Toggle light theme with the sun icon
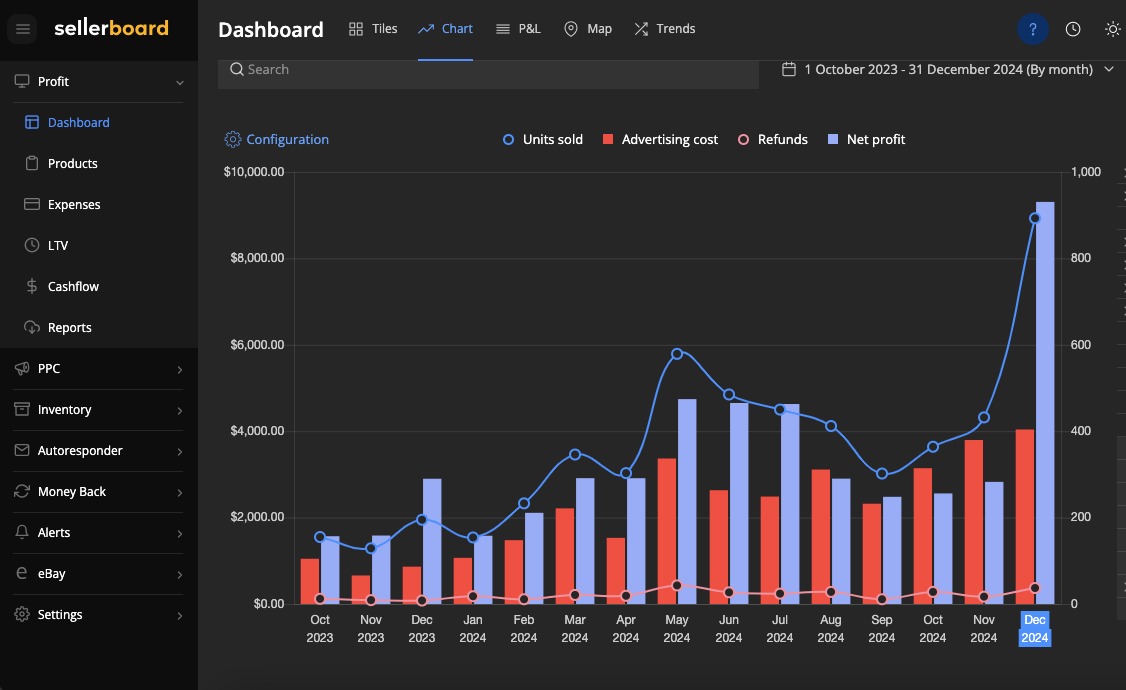 click(x=1112, y=29)
